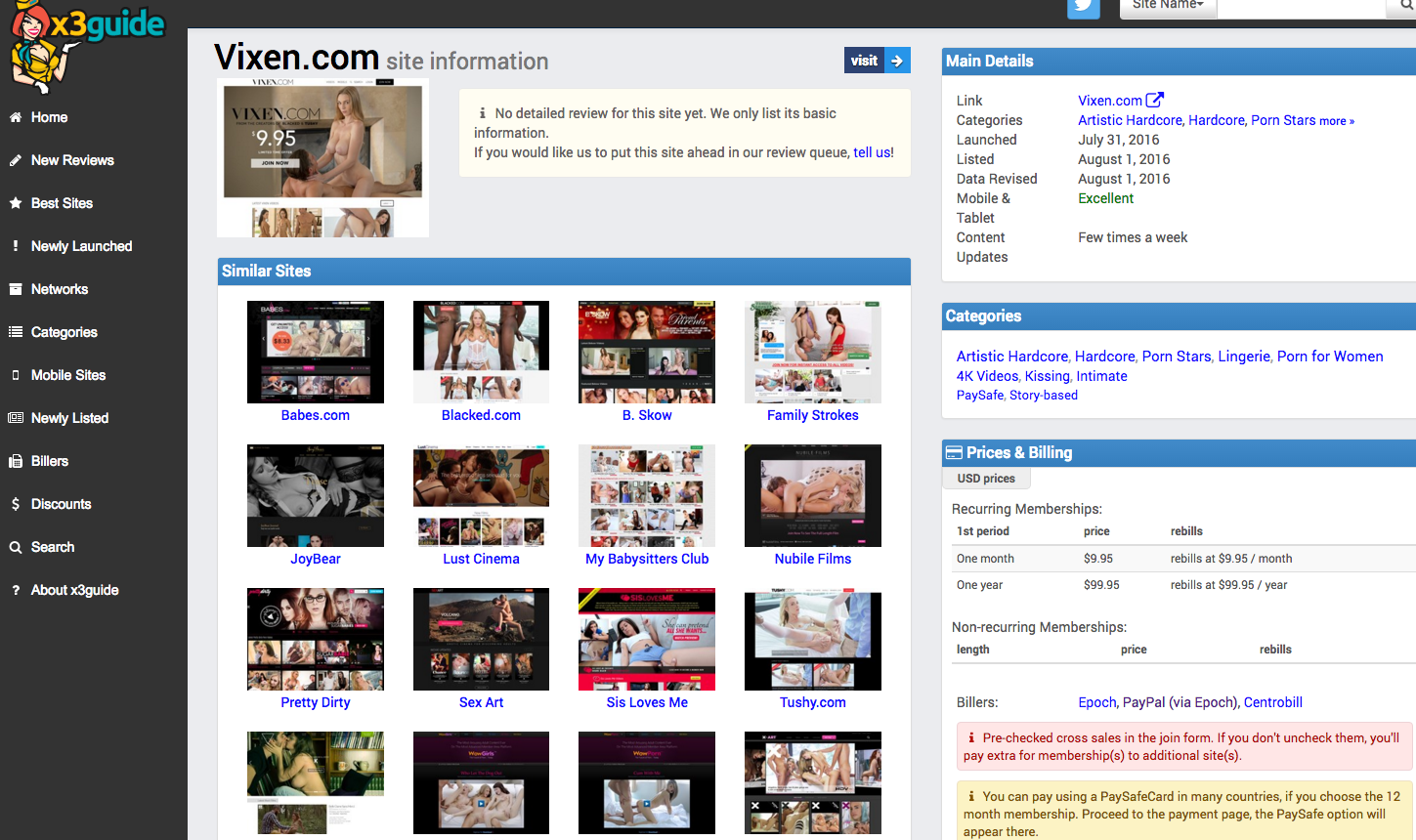Click the newspaper icon beside Newly Listed

point(16,418)
